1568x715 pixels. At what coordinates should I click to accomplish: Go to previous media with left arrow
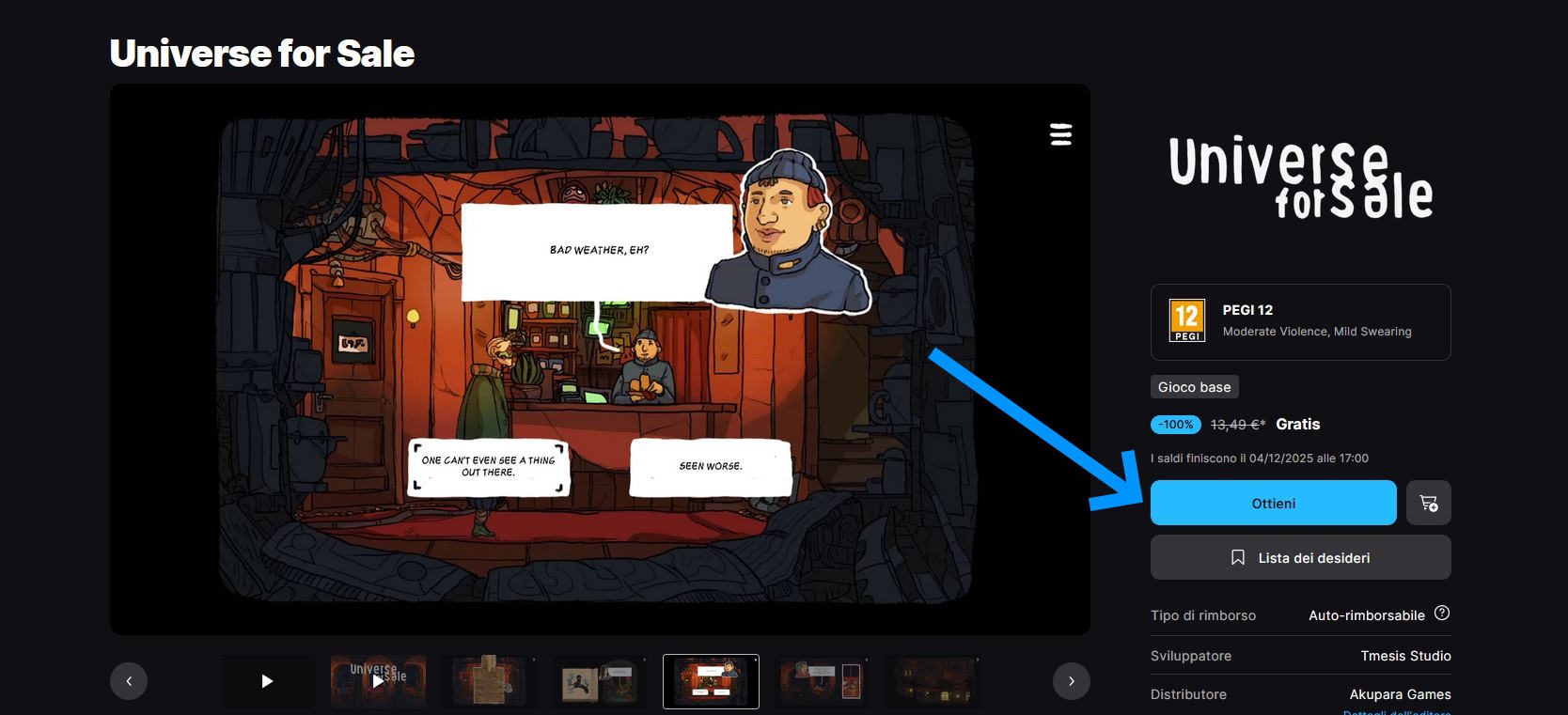129,681
